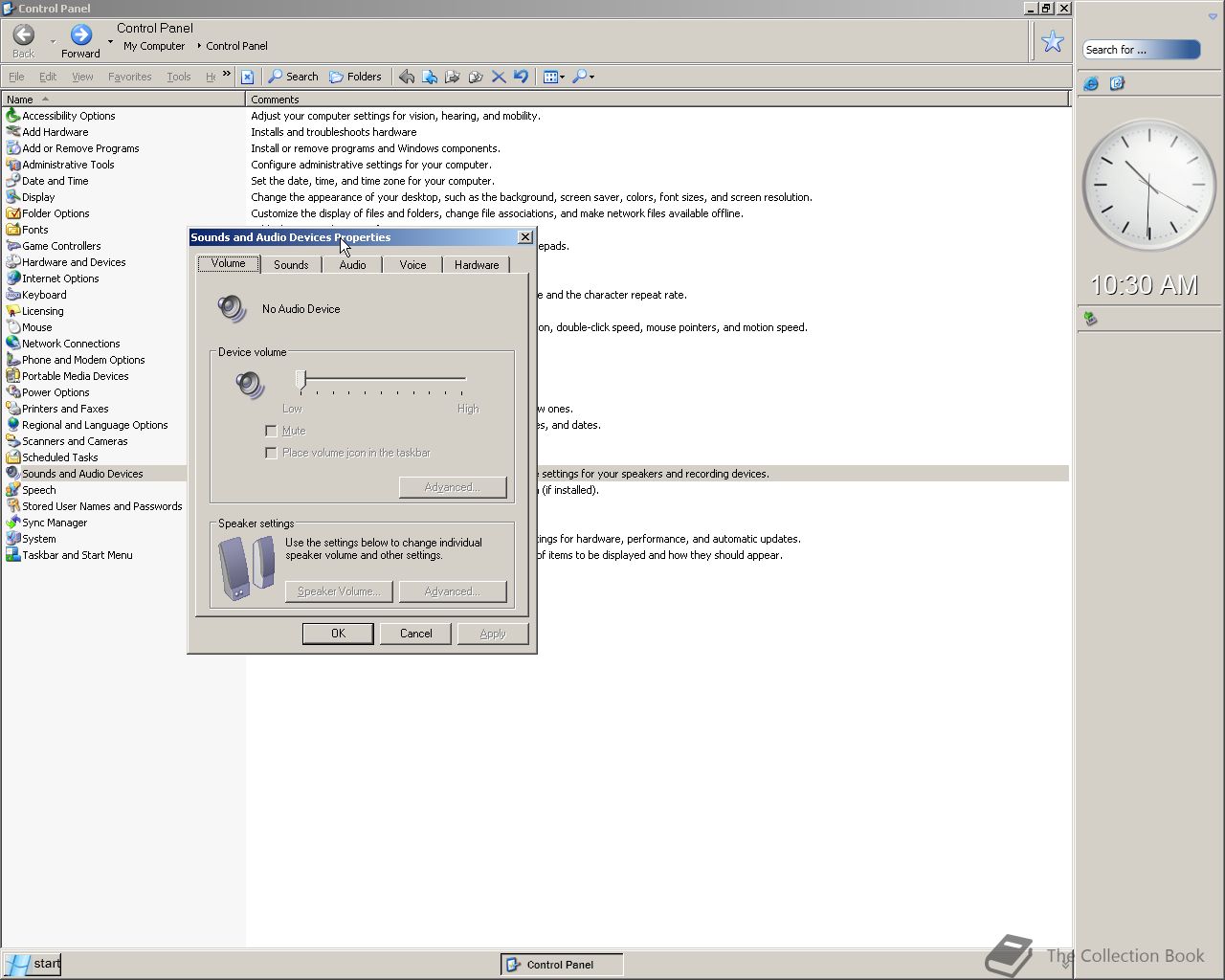Open the Views toolbar dropdown
This screenshot has height=980, width=1225.
pyautogui.click(x=554, y=77)
